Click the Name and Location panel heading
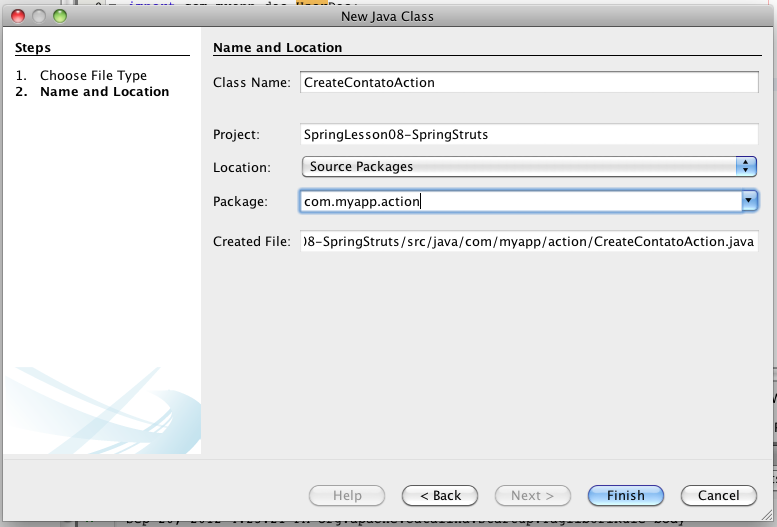 [x=278, y=48]
